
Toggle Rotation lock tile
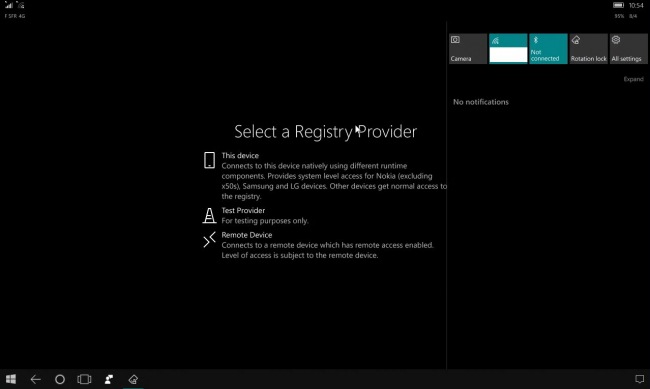pyautogui.click(x=588, y=49)
